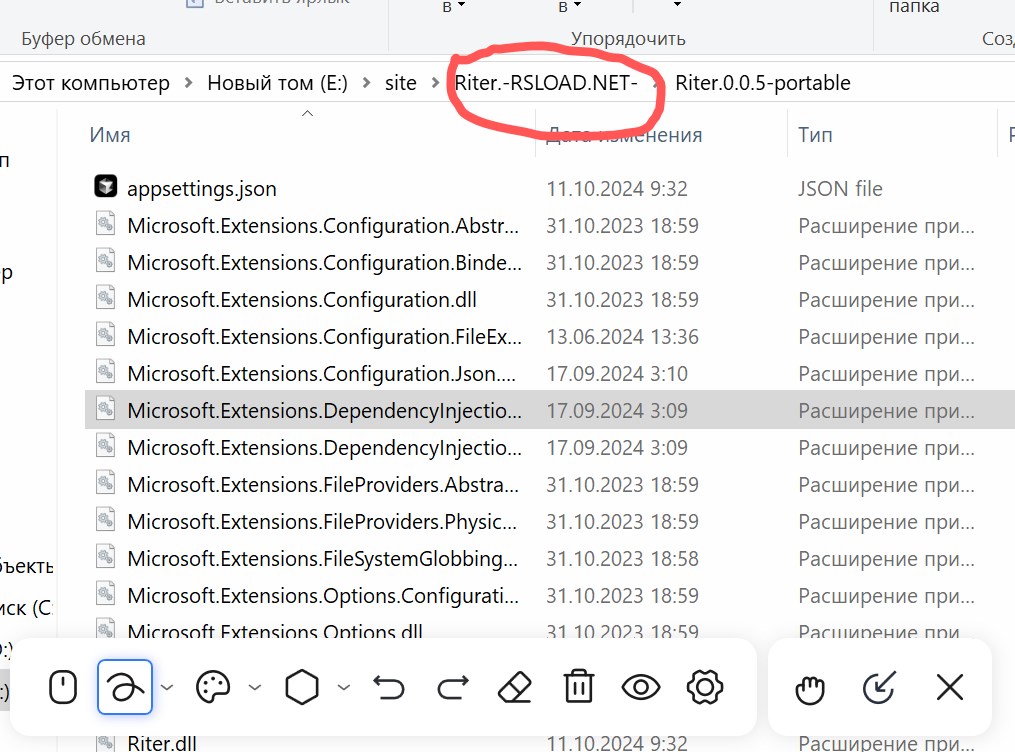The image size is (1015, 752).
Task: Expand pen tool options dropdown arrow
Action: [x=167, y=687]
